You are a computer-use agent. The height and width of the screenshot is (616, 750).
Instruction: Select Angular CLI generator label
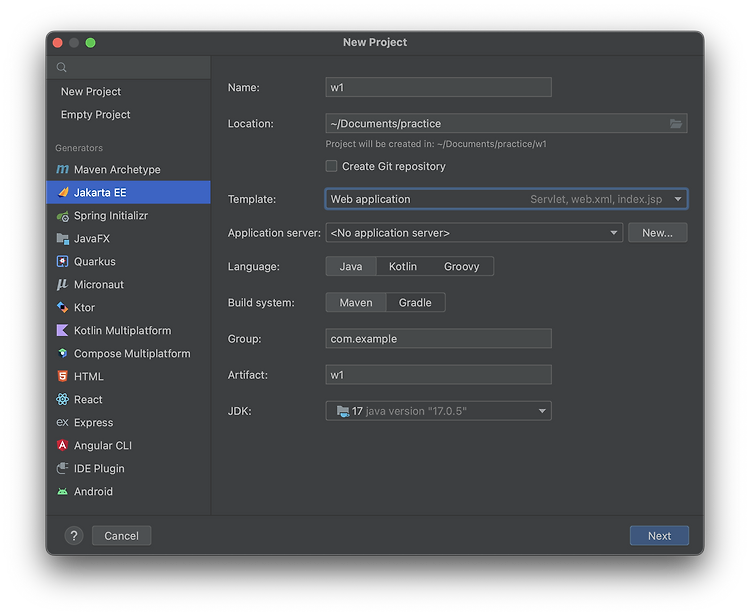click(103, 445)
